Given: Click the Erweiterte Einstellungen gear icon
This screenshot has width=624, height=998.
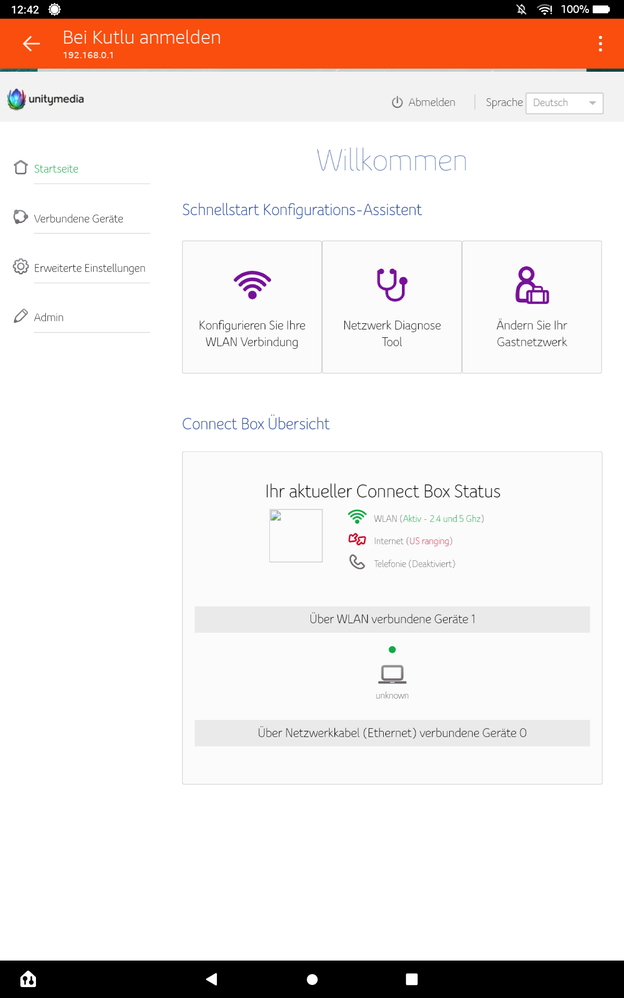Looking at the screenshot, I should [20, 266].
